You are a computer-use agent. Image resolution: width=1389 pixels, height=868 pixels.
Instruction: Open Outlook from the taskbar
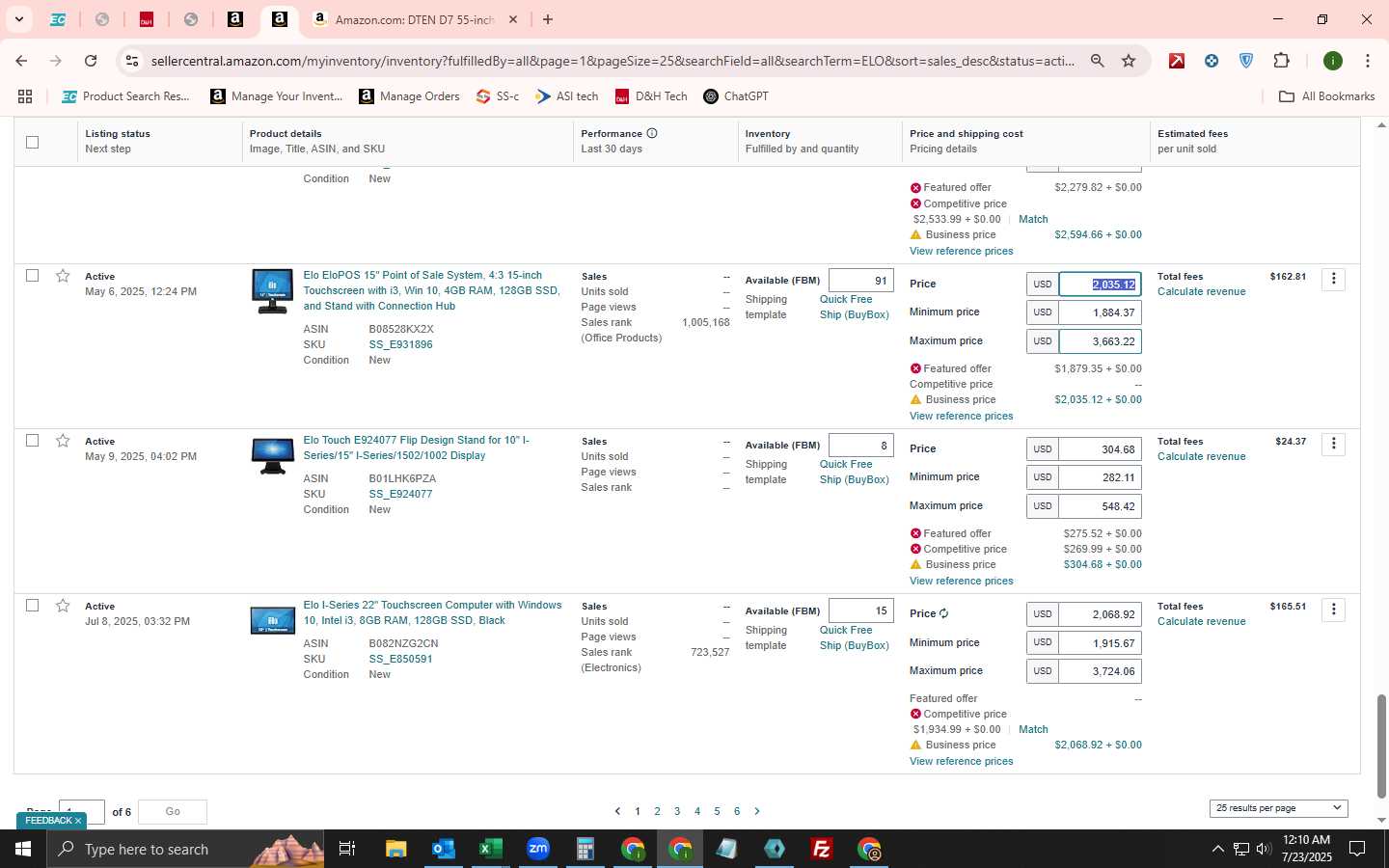(443, 849)
